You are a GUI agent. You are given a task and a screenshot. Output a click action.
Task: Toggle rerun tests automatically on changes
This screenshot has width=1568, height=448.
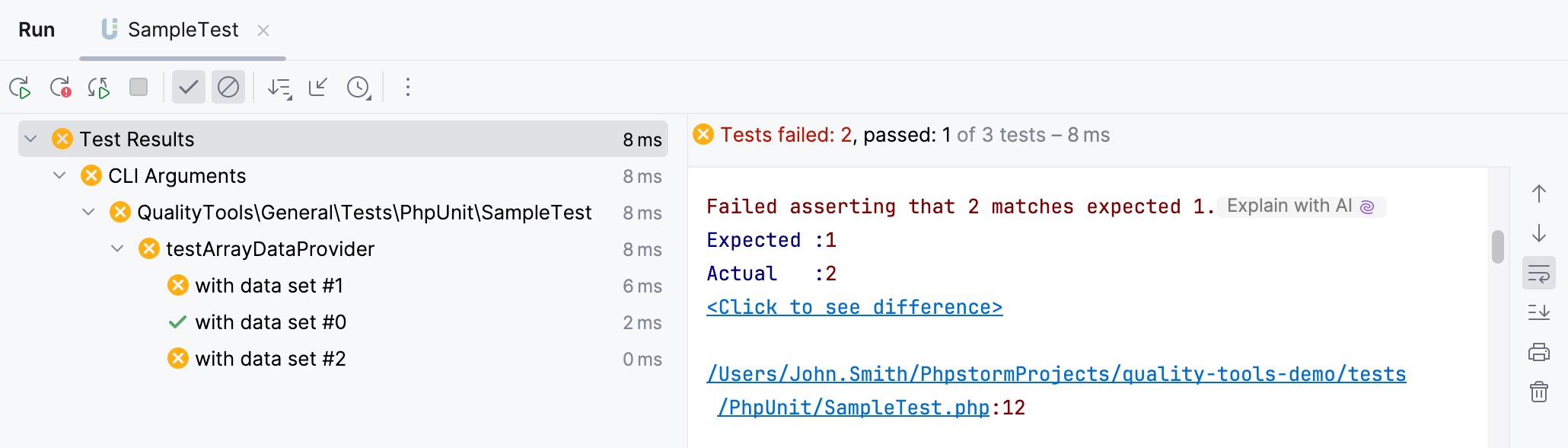click(x=99, y=87)
